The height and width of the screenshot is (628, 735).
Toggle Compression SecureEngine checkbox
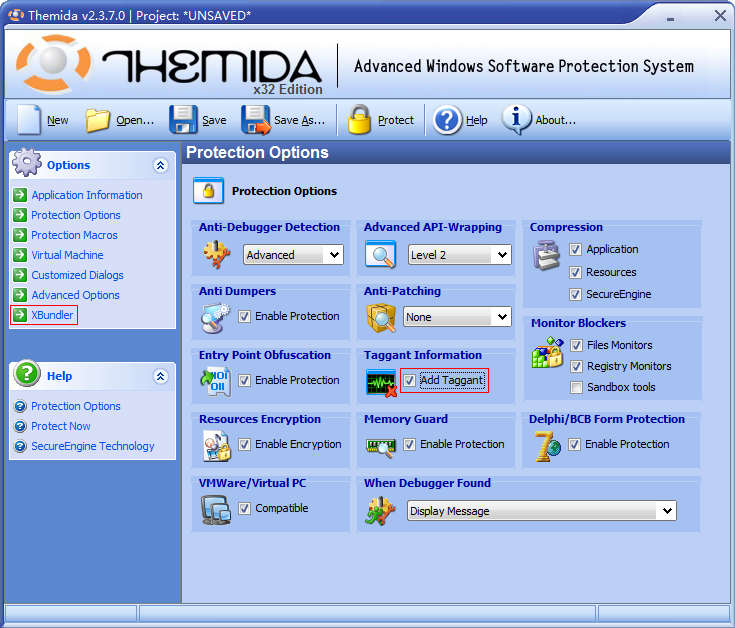point(576,294)
